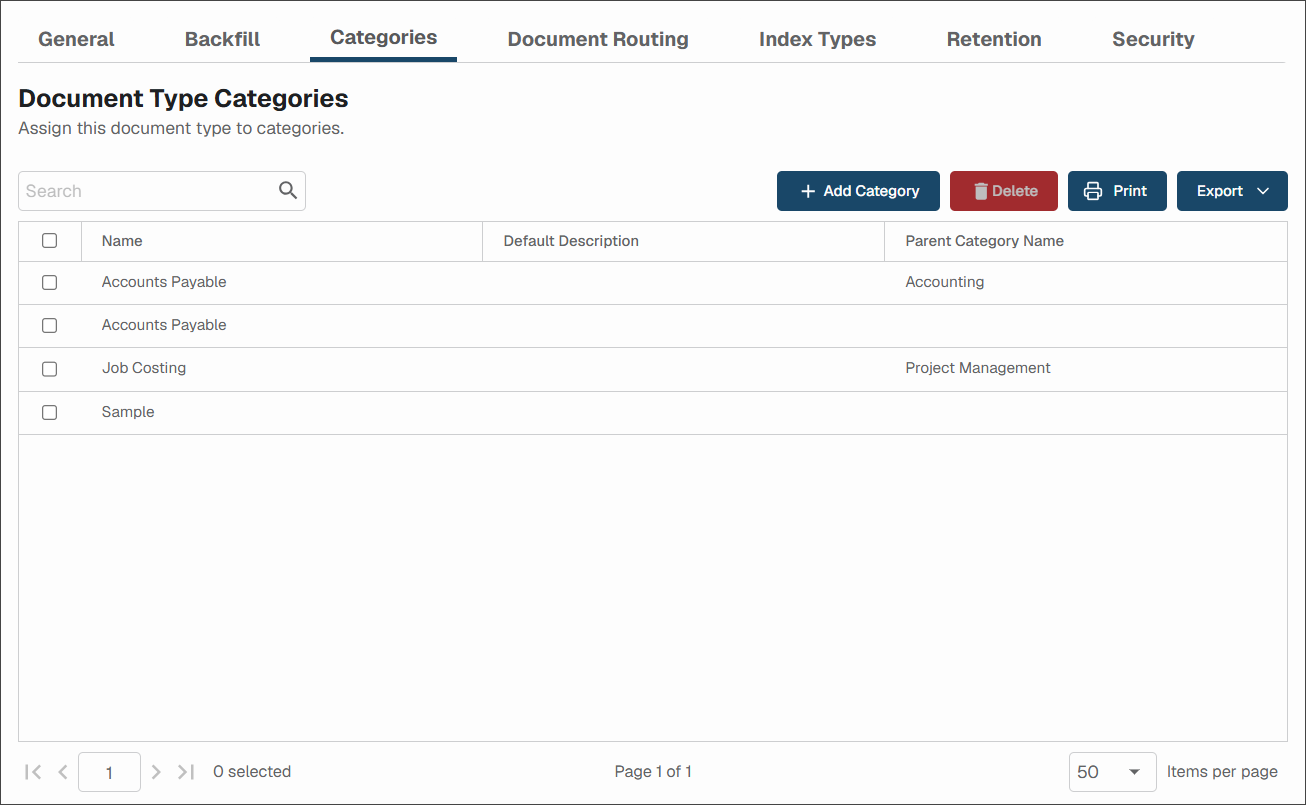Switch to the Backfill tab
The width and height of the screenshot is (1306, 805).
(222, 39)
